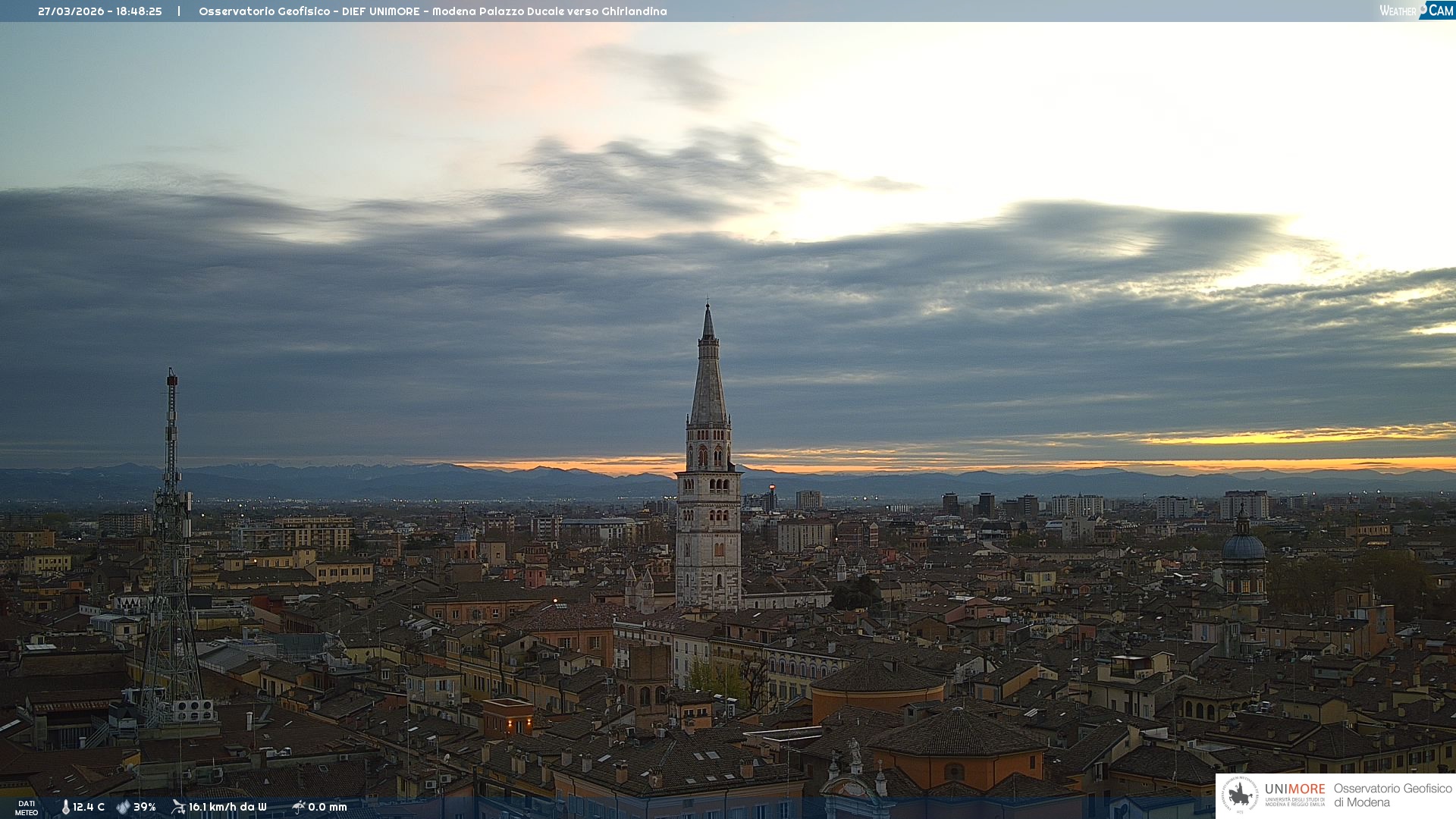1456x819 pixels.
Task: Click the thermometer temperature icon
Action: [65, 807]
